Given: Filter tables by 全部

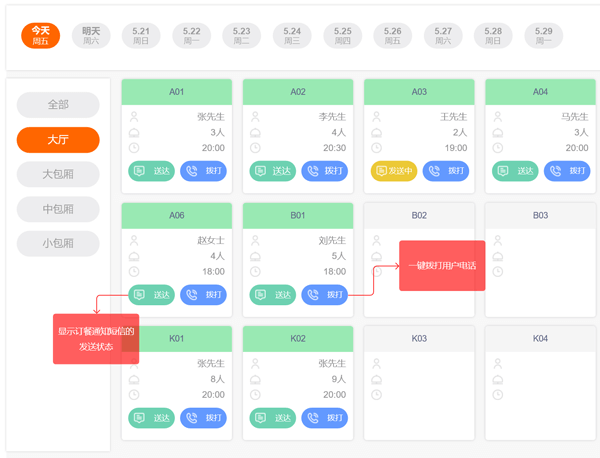Looking at the screenshot, I should click(x=58, y=104).
